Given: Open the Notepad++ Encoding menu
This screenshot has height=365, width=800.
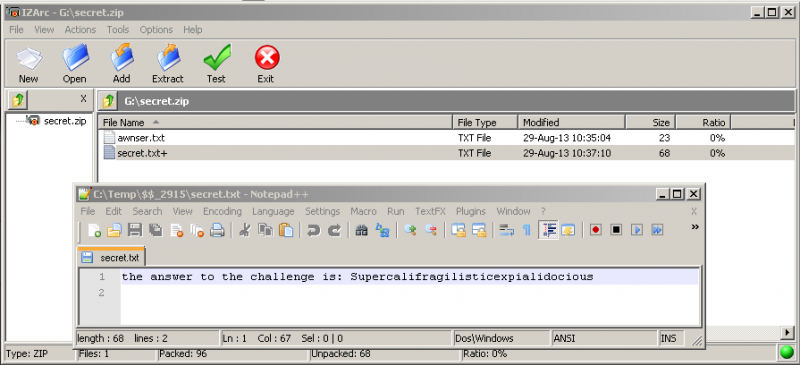Looking at the screenshot, I should 222,211.
